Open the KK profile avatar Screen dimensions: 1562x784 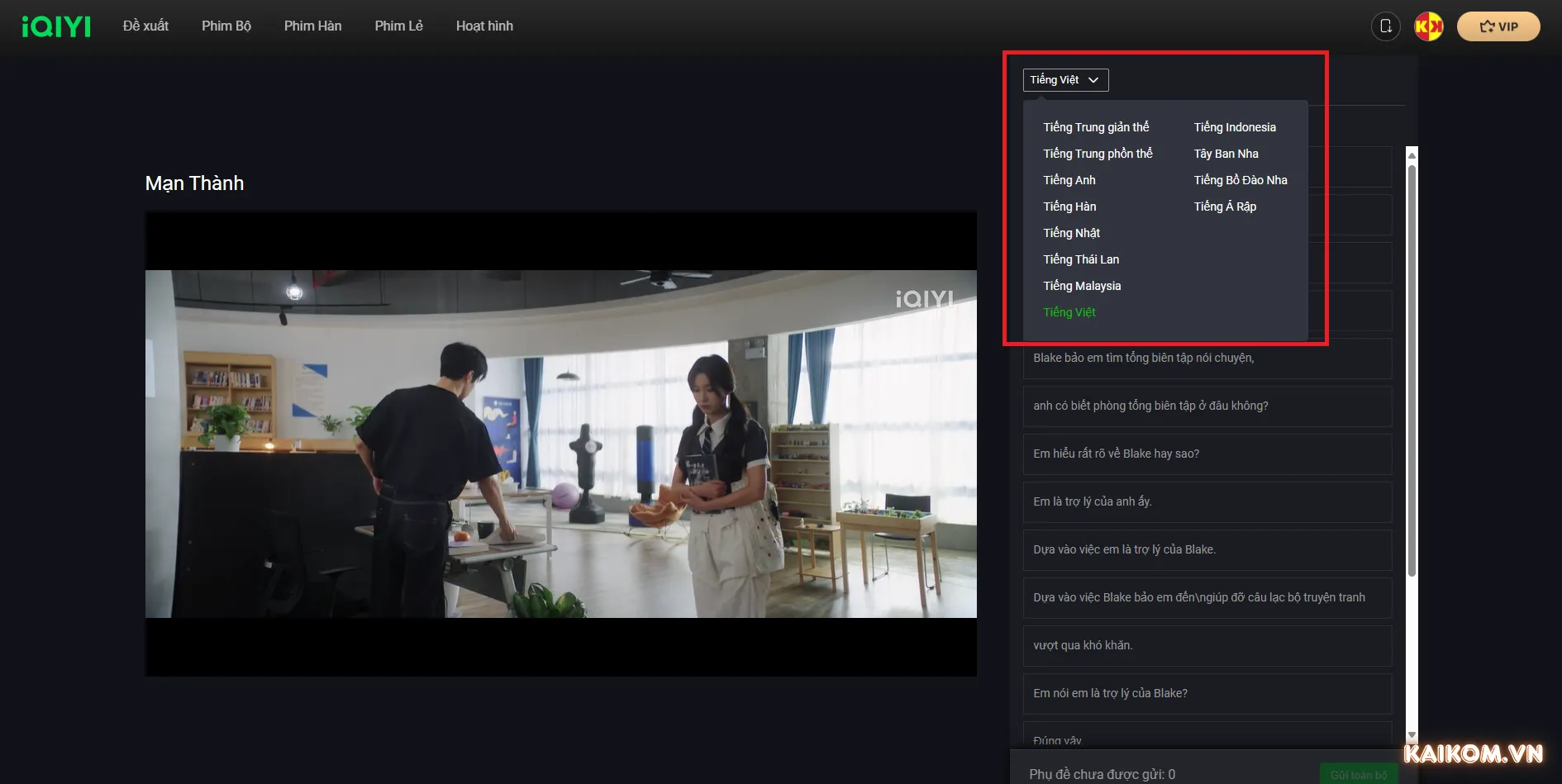pyautogui.click(x=1428, y=26)
